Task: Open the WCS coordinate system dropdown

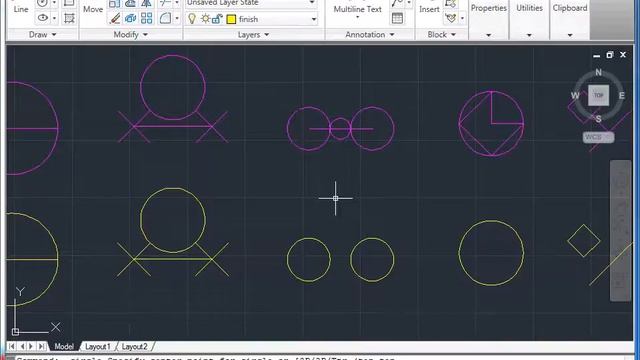Action: [598, 137]
